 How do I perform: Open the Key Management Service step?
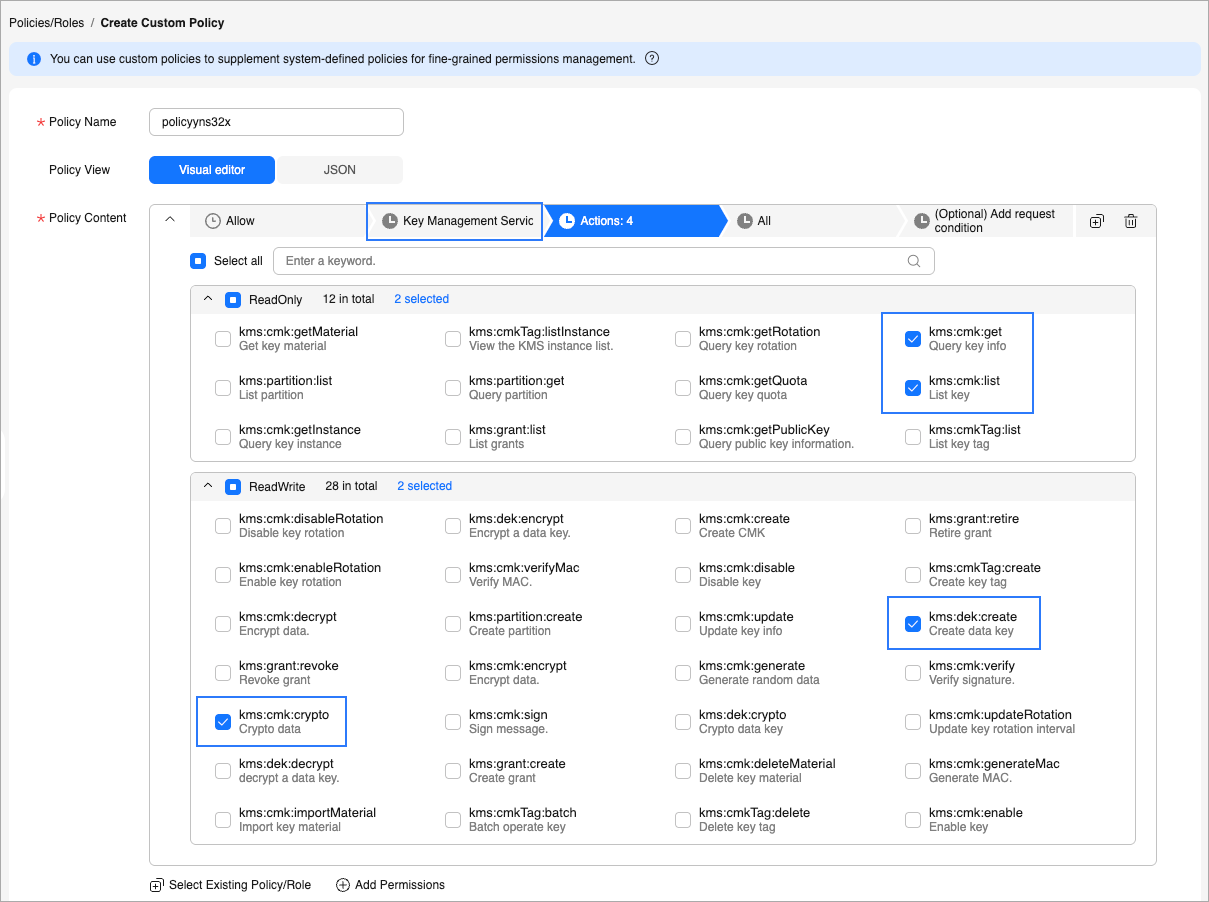(456, 221)
